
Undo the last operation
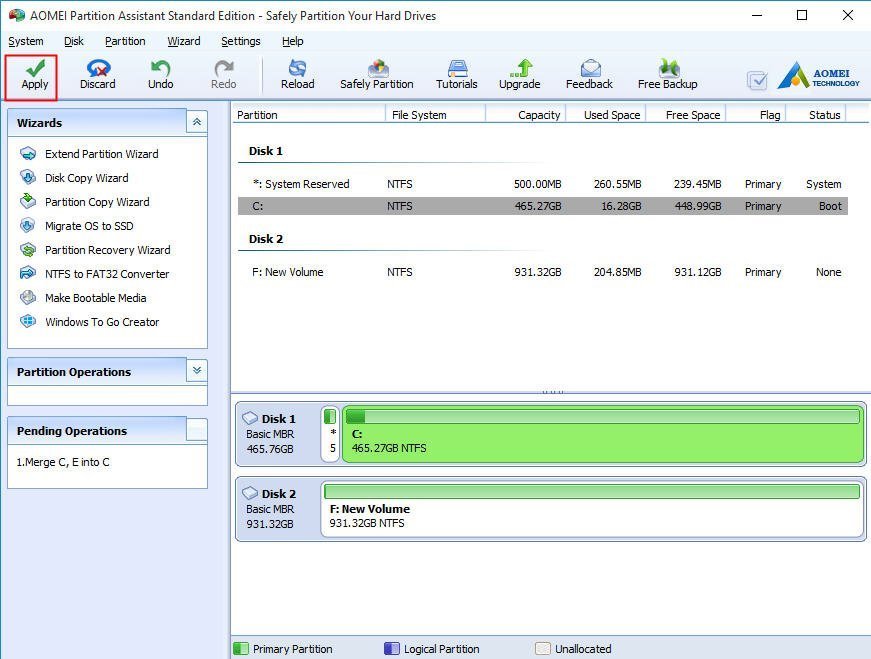(161, 75)
